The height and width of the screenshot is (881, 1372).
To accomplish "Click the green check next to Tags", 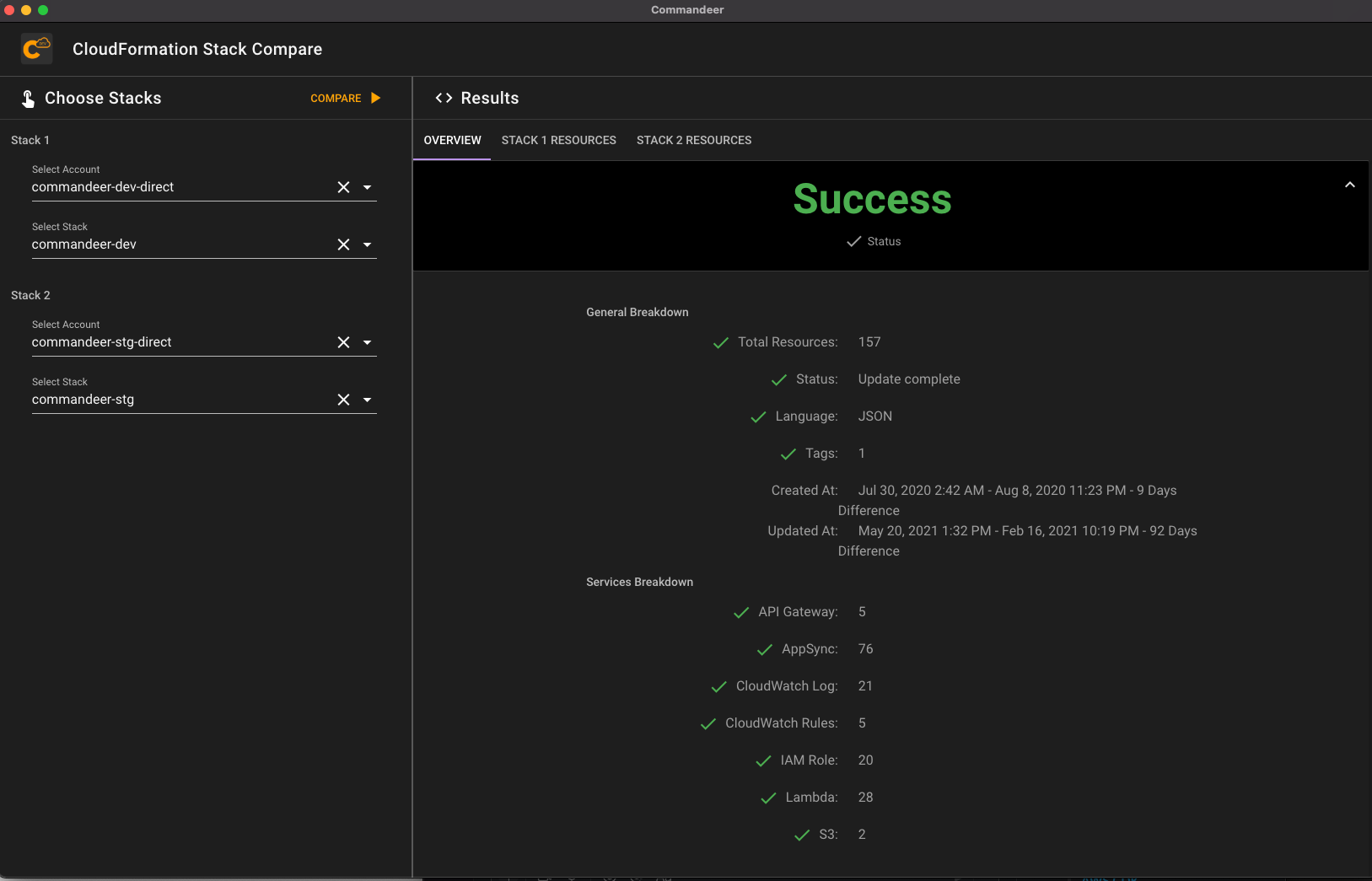I will pos(788,454).
